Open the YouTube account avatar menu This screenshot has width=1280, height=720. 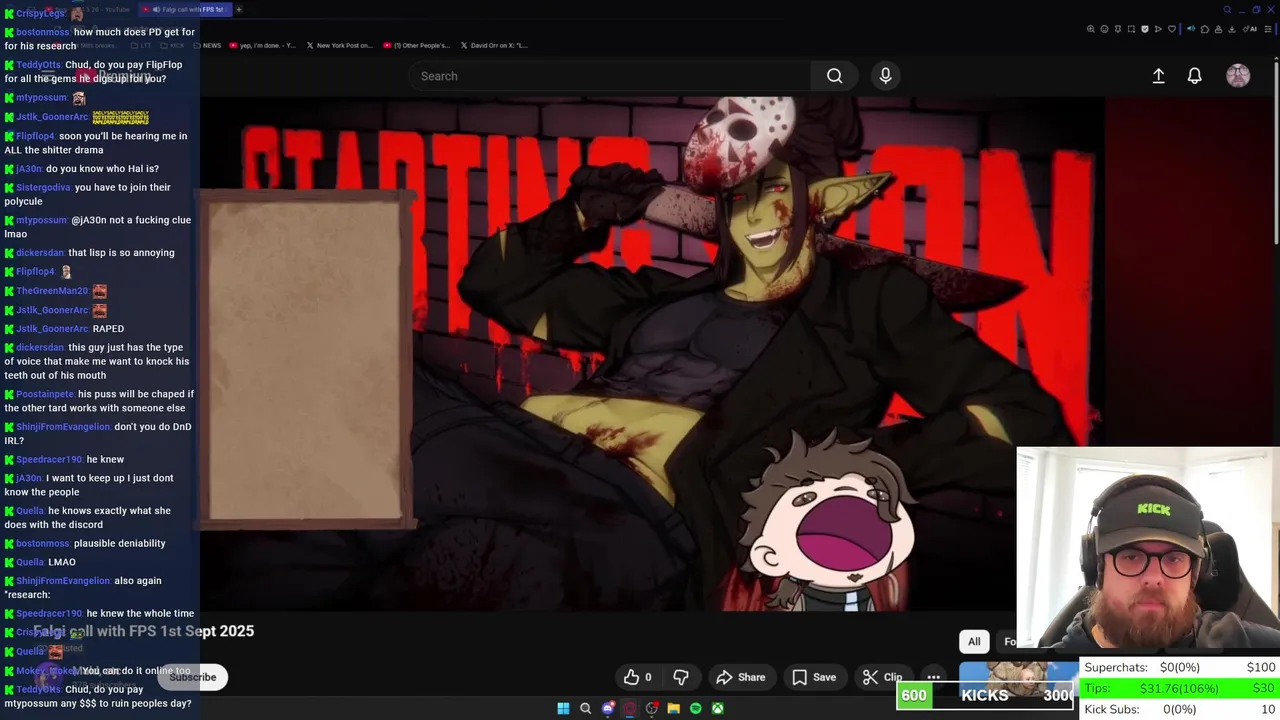(1238, 76)
